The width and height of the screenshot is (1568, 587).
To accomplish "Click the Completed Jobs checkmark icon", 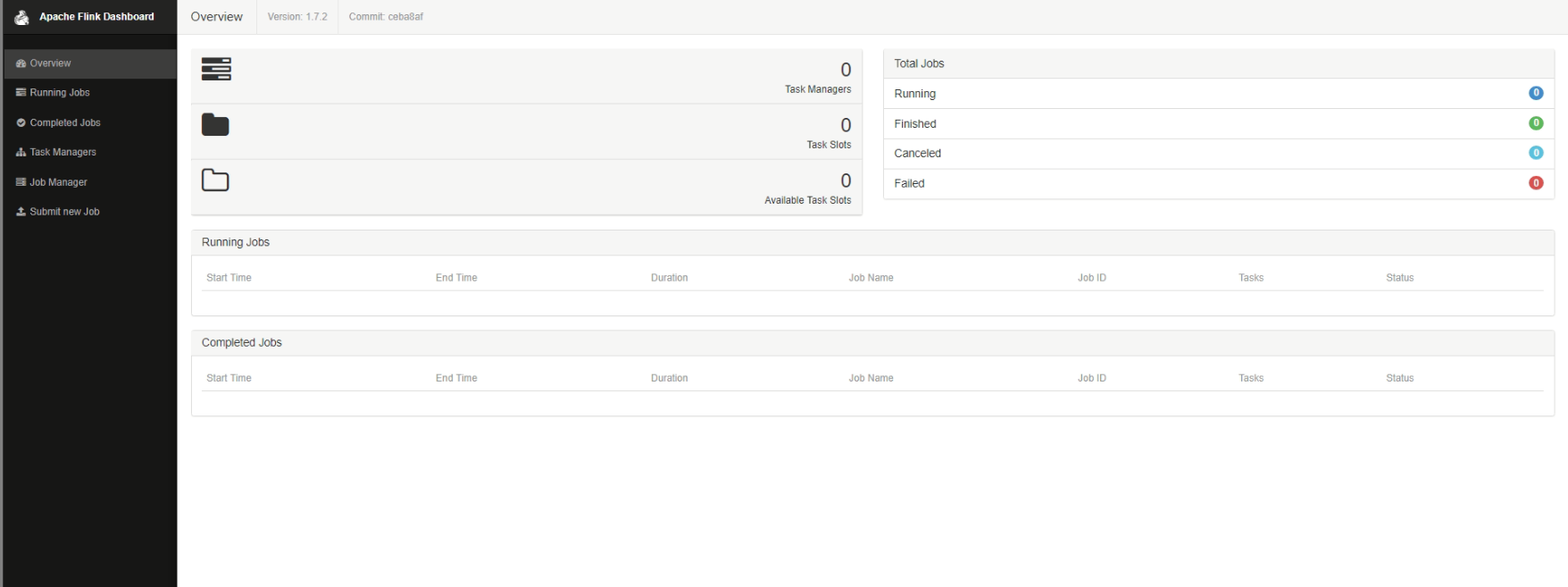I will click(21, 123).
